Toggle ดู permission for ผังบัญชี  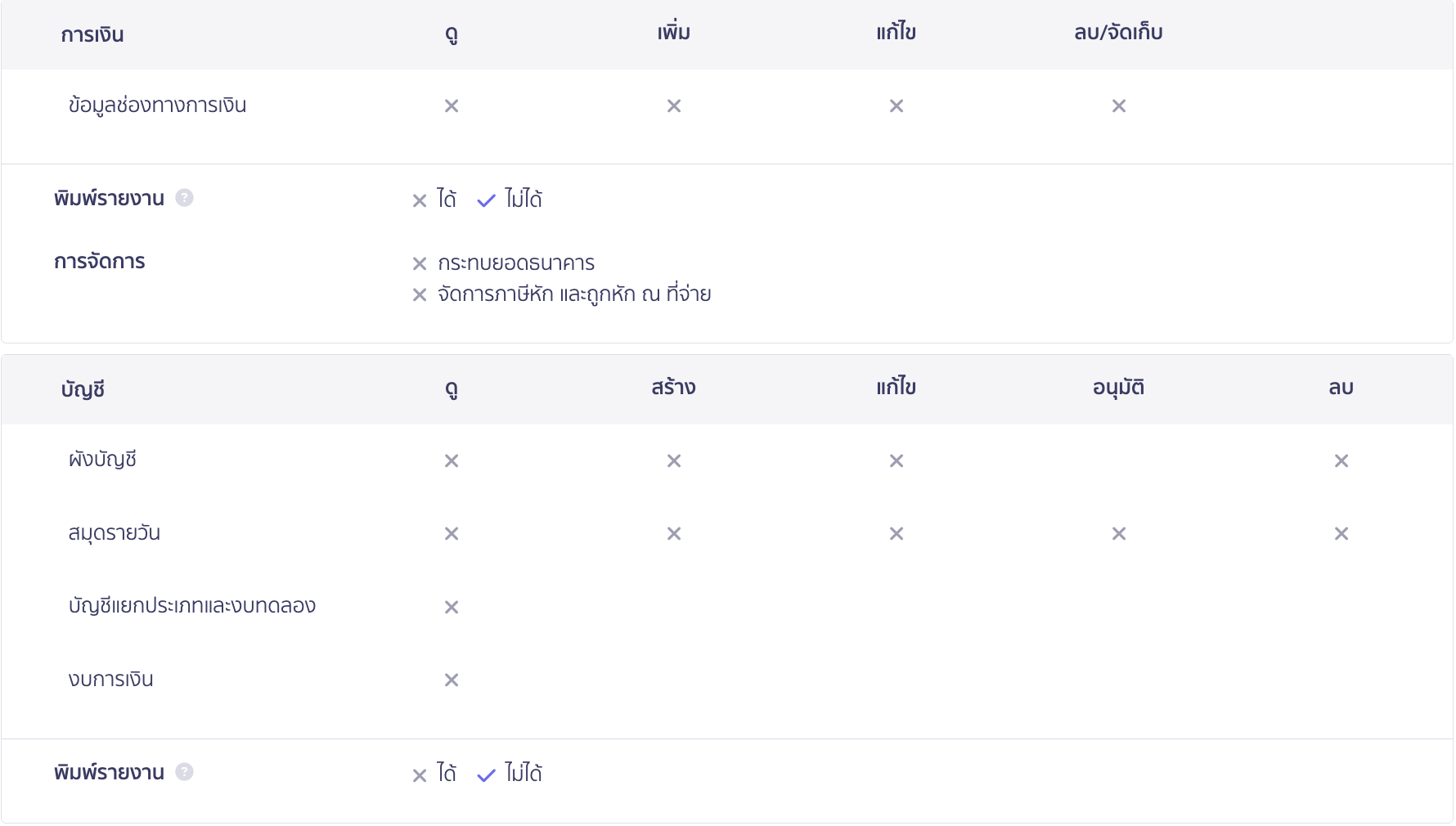click(451, 460)
